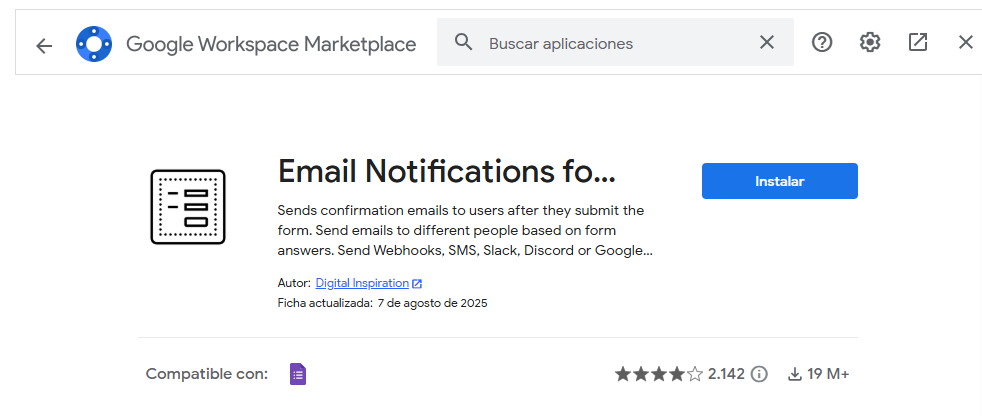982x416 pixels.
Task: Open the Digital Inspiration author link
Action: tap(362, 283)
